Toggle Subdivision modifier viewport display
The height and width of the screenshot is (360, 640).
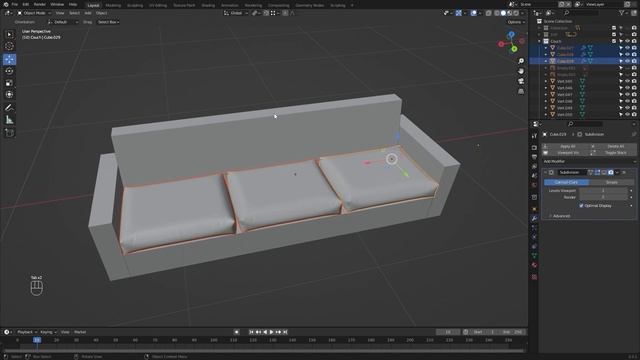tap(604, 173)
